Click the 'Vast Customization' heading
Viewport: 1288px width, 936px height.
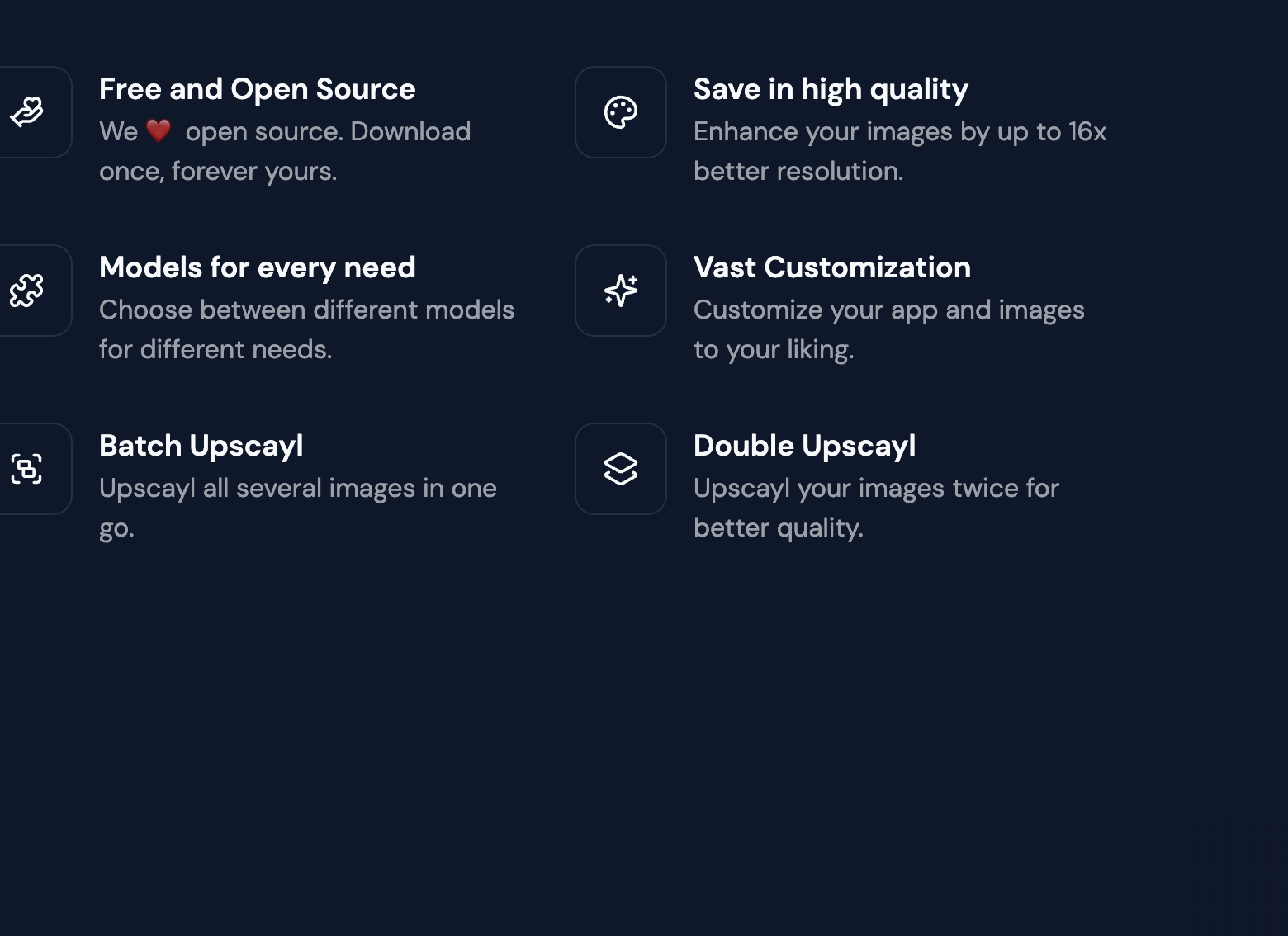click(832, 267)
